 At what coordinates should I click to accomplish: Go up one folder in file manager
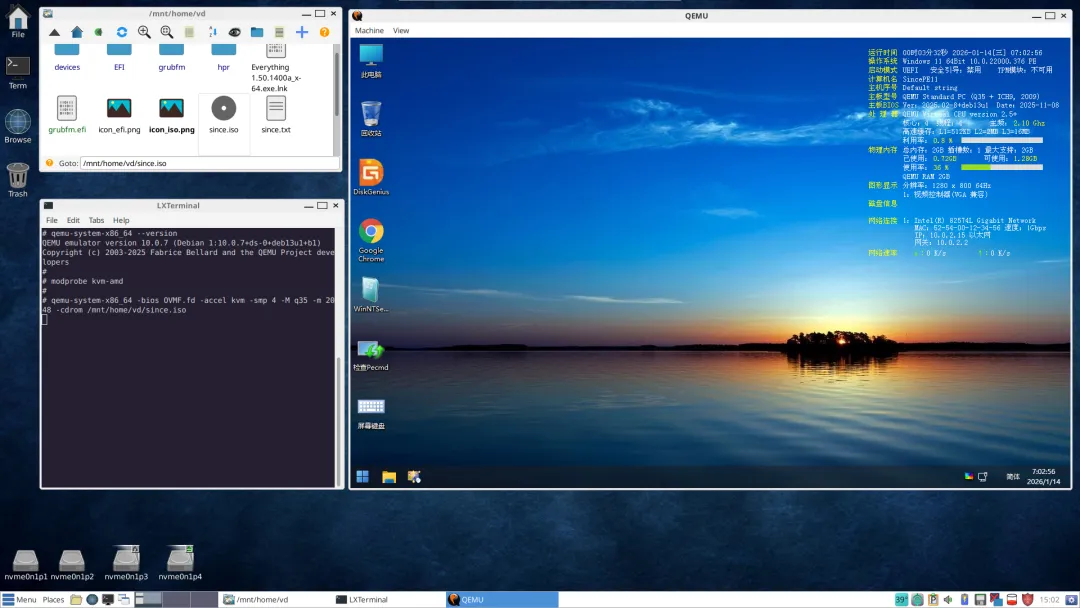tap(54, 32)
